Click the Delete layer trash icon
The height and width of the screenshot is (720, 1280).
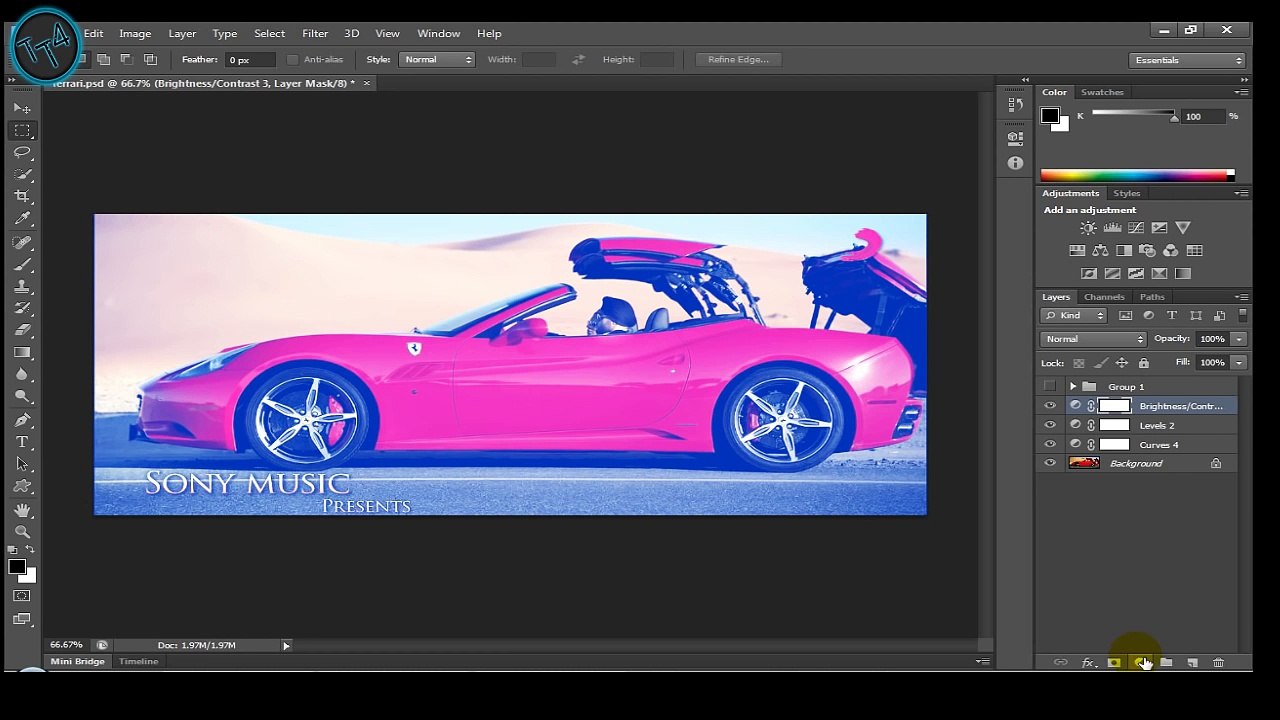pos(1218,663)
